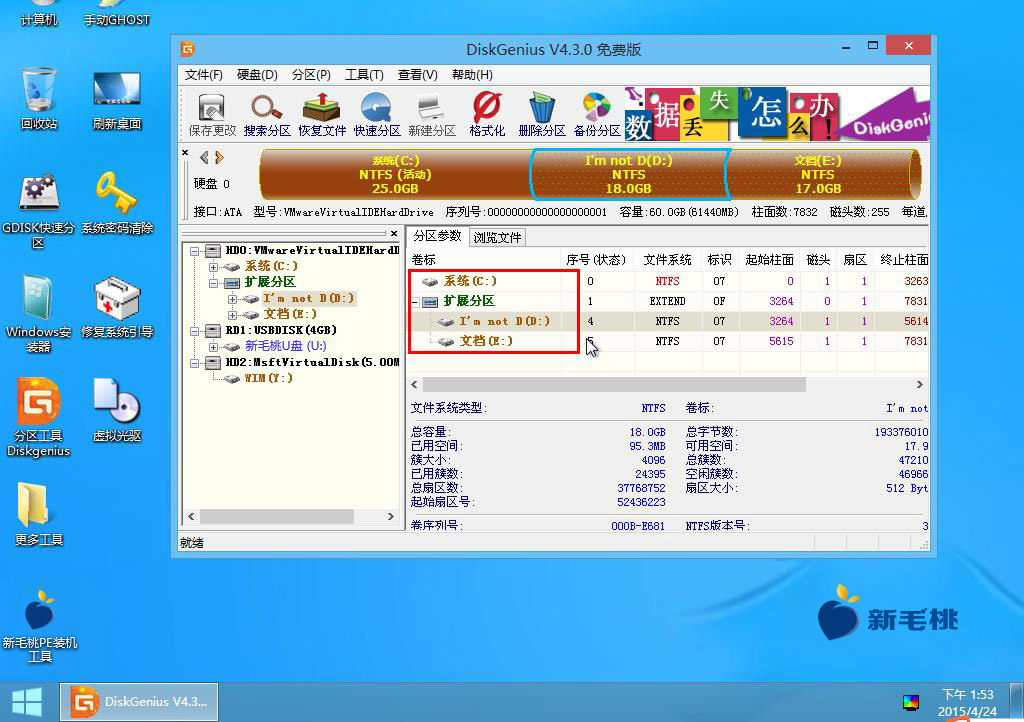Image resolution: width=1024 pixels, height=722 pixels.
Task: Expand 系统(C:) node in disk tree
Action: (214, 267)
